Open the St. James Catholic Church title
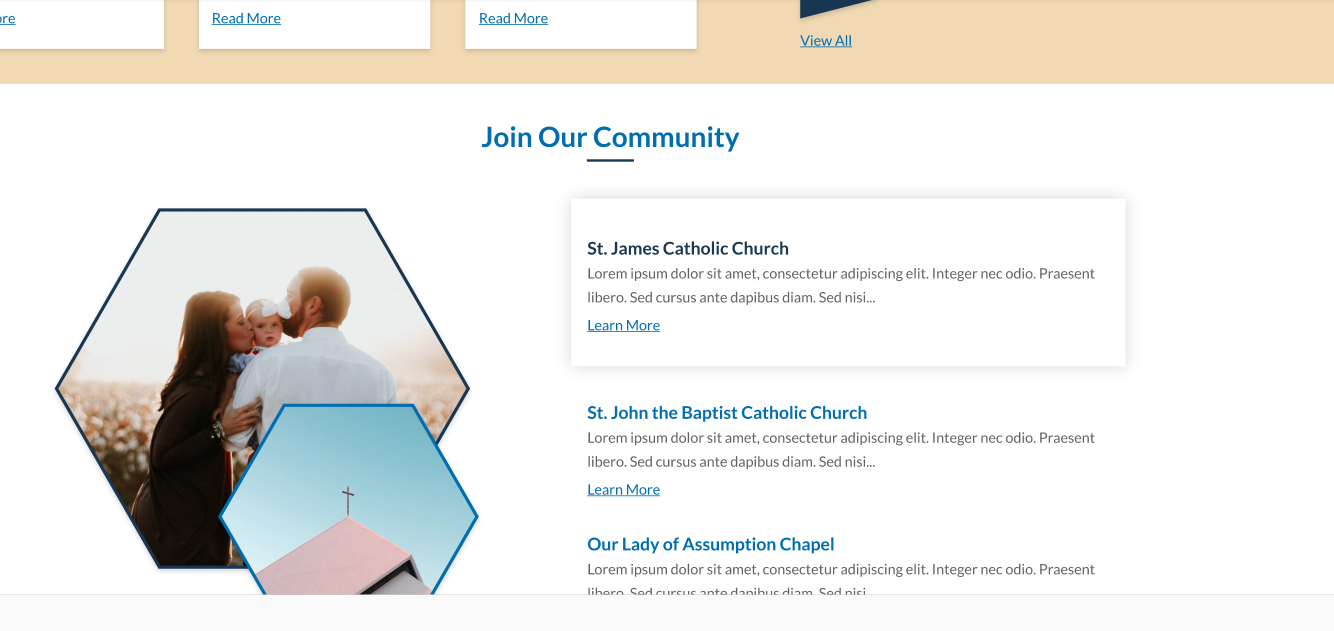The image size is (1334, 631). [688, 248]
